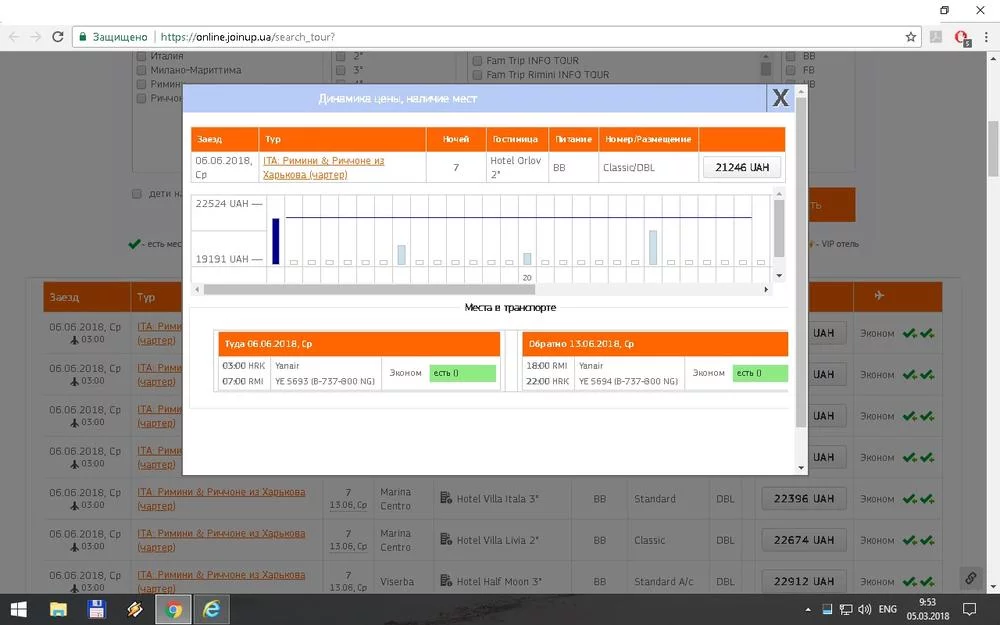The width and height of the screenshot is (1000, 625).
Task: Click the popup scrollbar's down arrow
Action: 801,468
